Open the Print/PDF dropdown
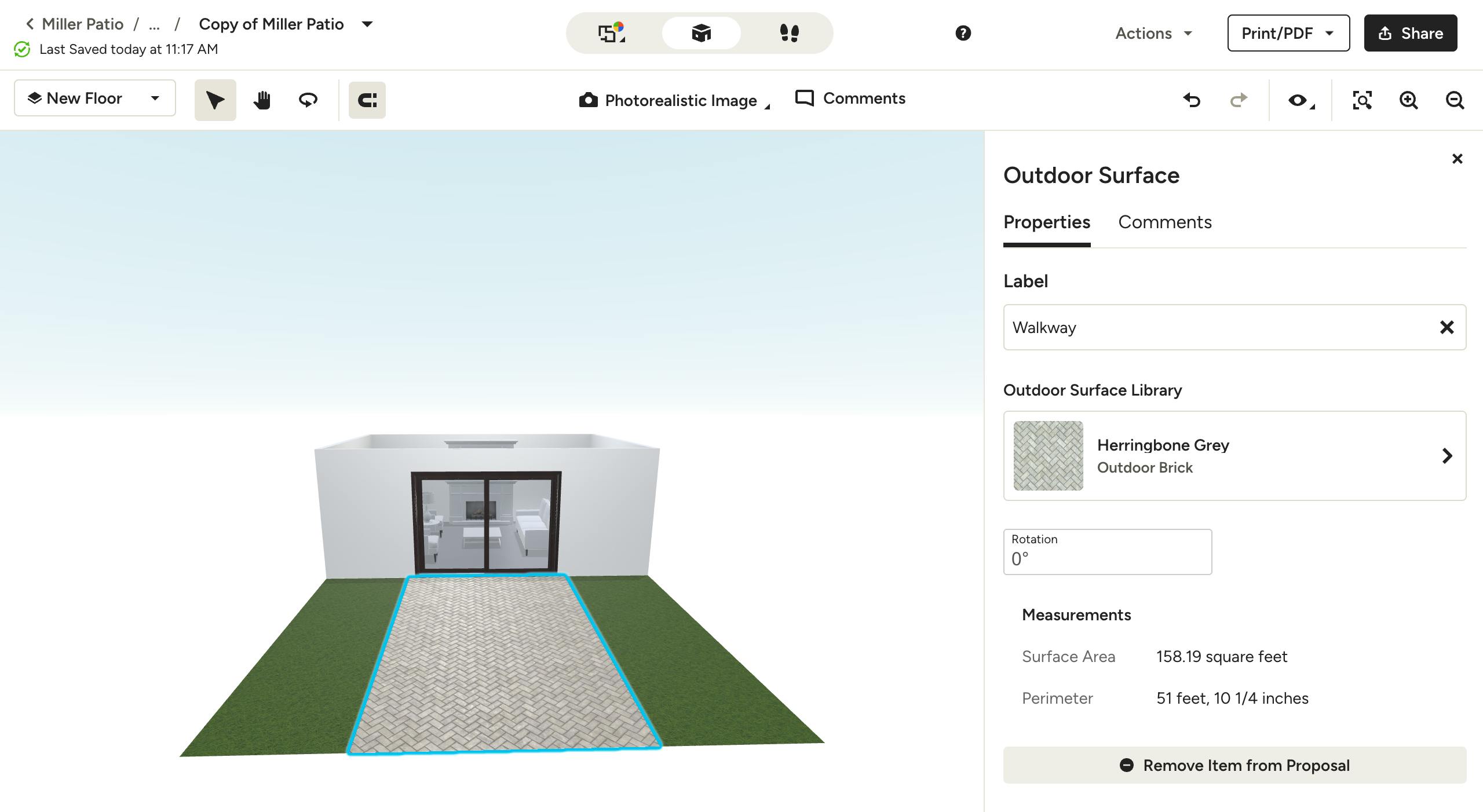This screenshot has width=1483, height=812. [x=1288, y=33]
